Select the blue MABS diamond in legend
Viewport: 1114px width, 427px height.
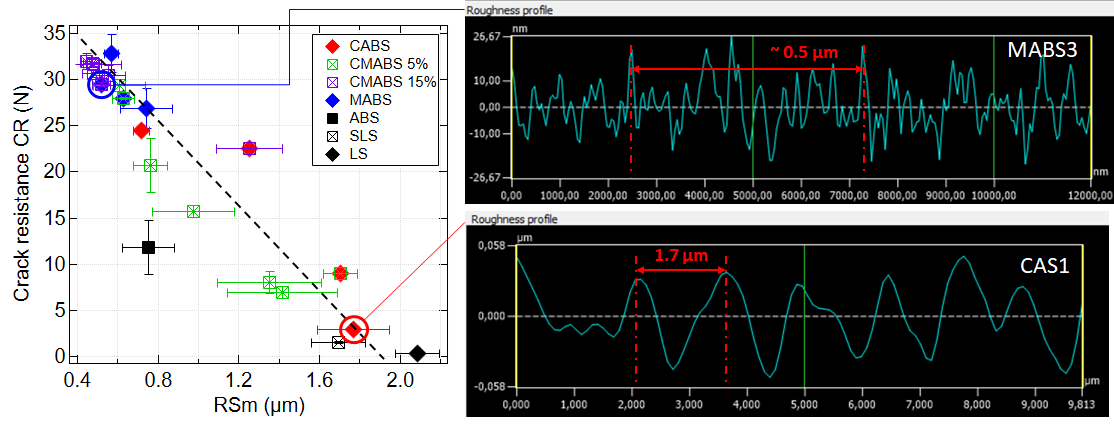(x=331, y=100)
